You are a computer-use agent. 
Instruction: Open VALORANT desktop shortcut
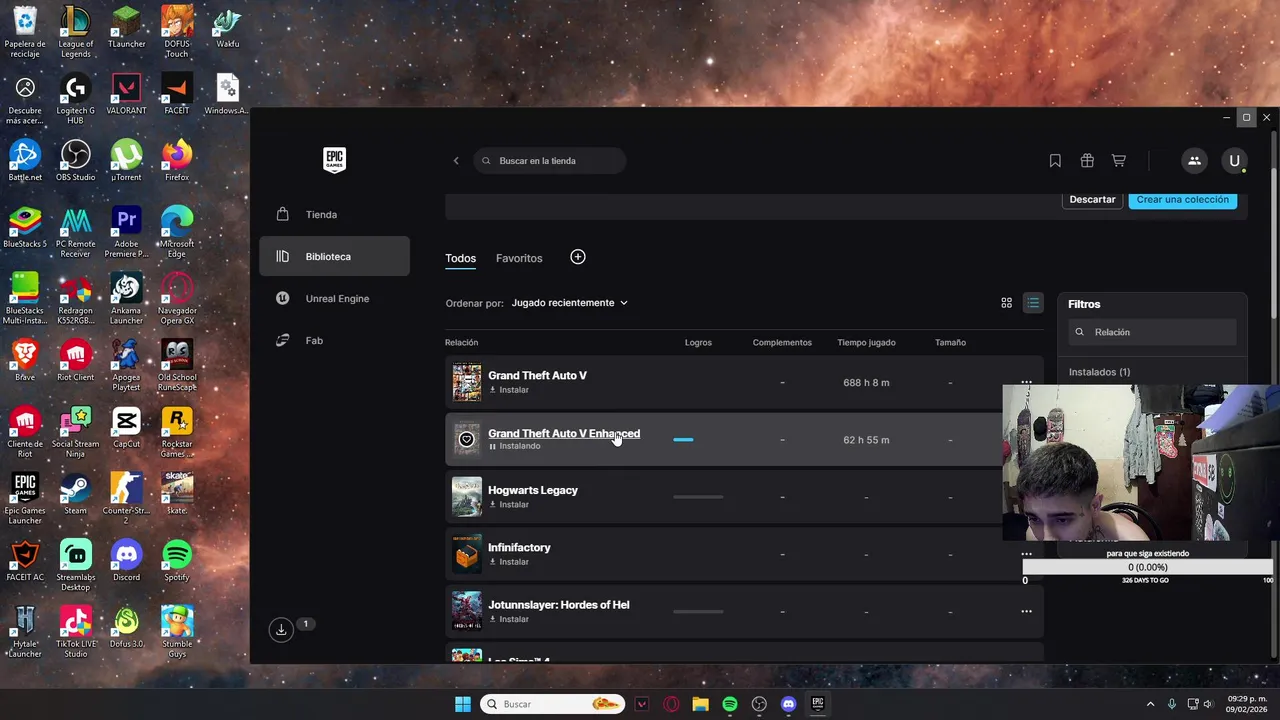[x=126, y=96]
